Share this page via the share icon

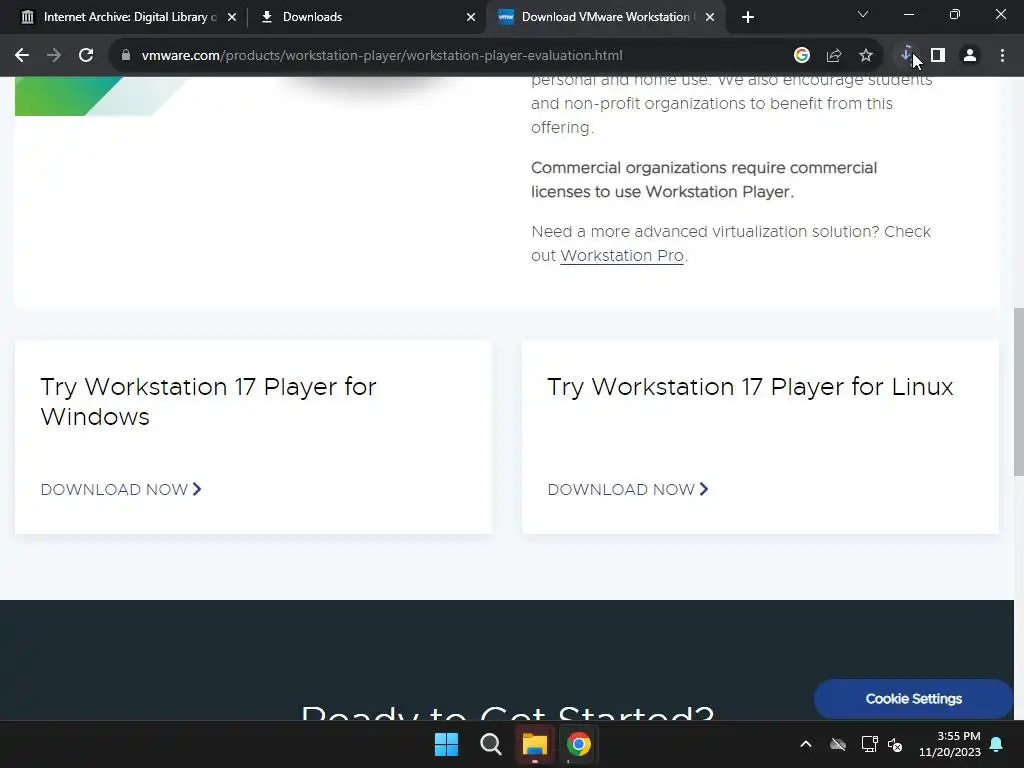[x=834, y=56]
